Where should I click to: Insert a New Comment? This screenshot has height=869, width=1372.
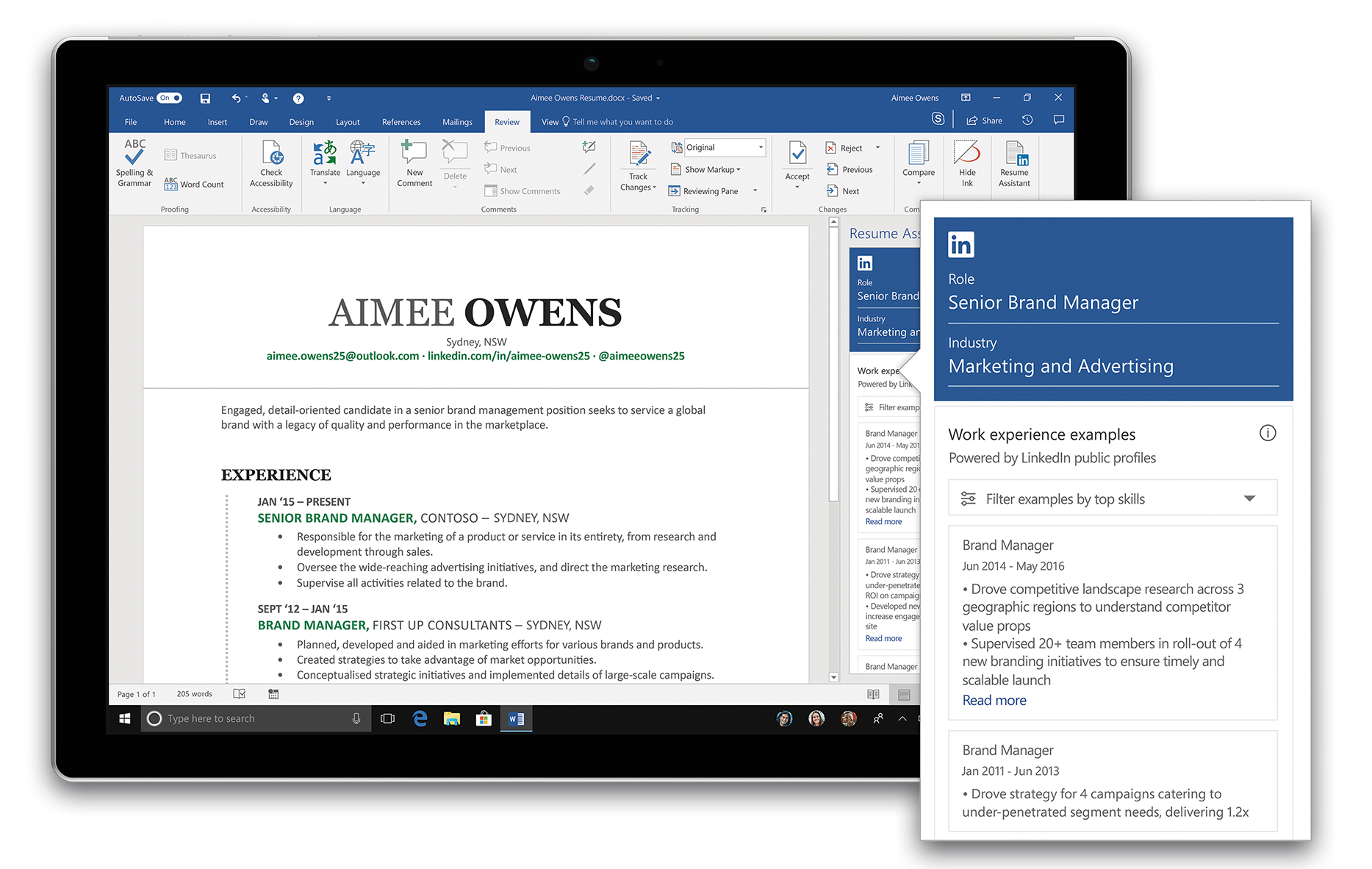[x=414, y=163]
